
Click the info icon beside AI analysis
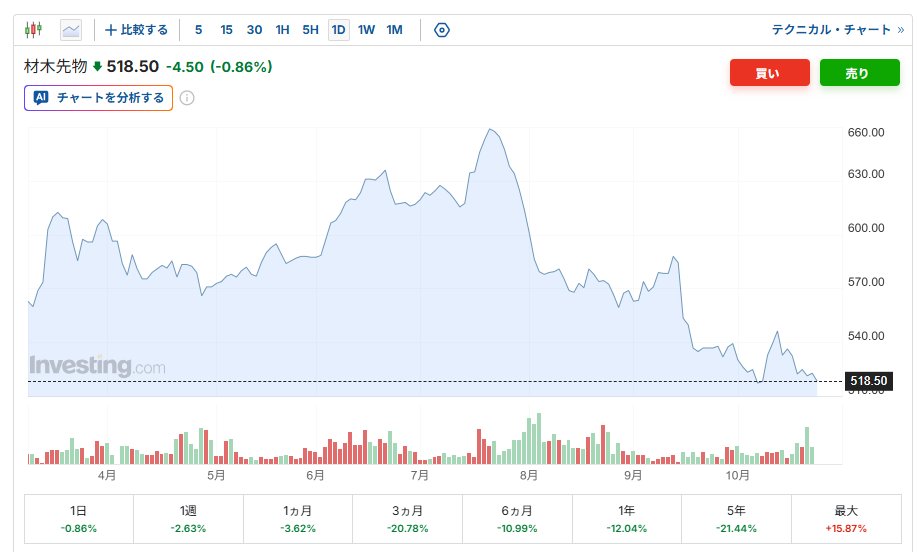(x=187, y=98)
